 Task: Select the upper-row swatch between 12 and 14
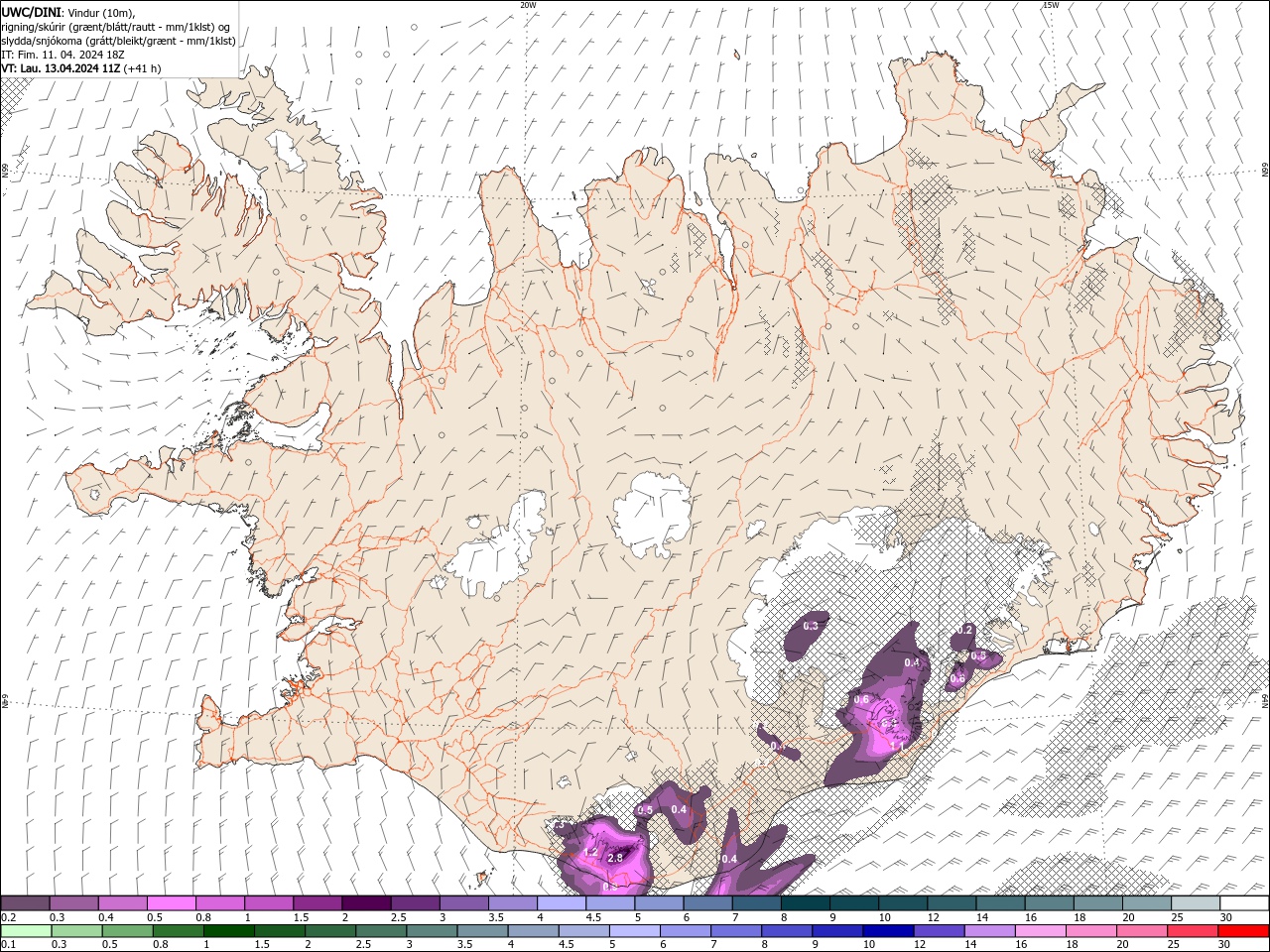[952, 903]
